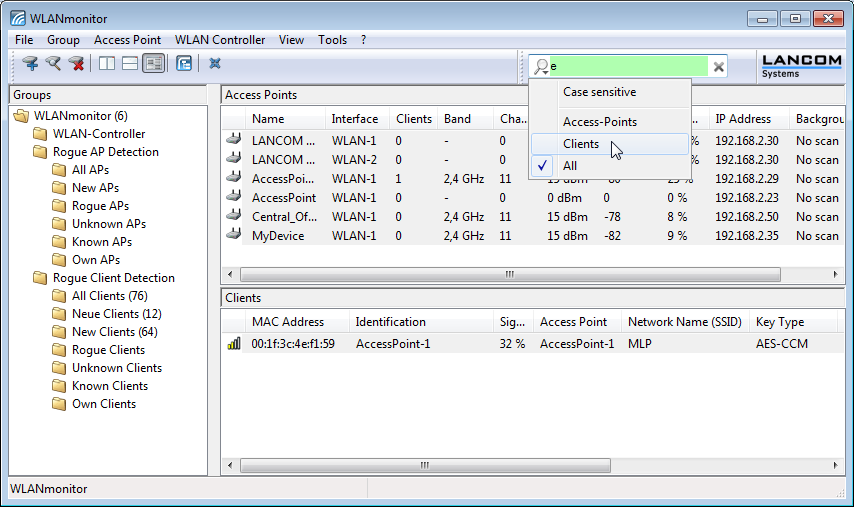
Task: Select the Rogue Client Detection group folder
Action: 113,278
